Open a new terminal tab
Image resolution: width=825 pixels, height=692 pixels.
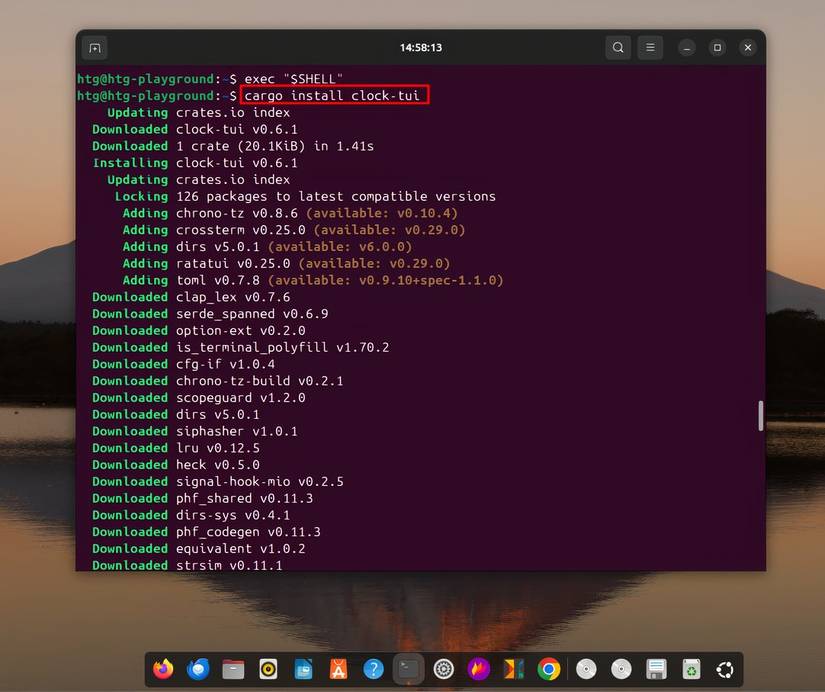coord(95,48)
